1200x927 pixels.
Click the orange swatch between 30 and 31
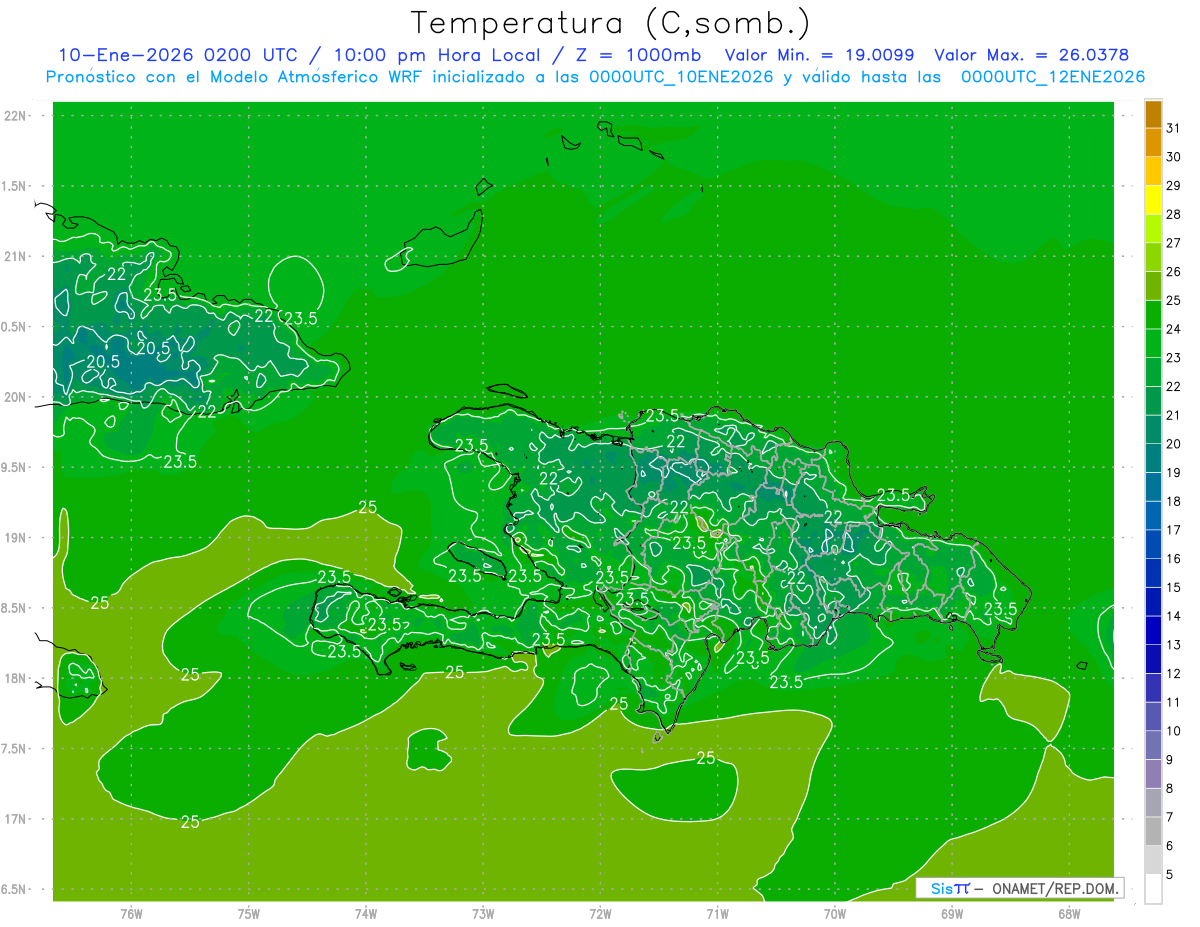tap(1154, 143)
